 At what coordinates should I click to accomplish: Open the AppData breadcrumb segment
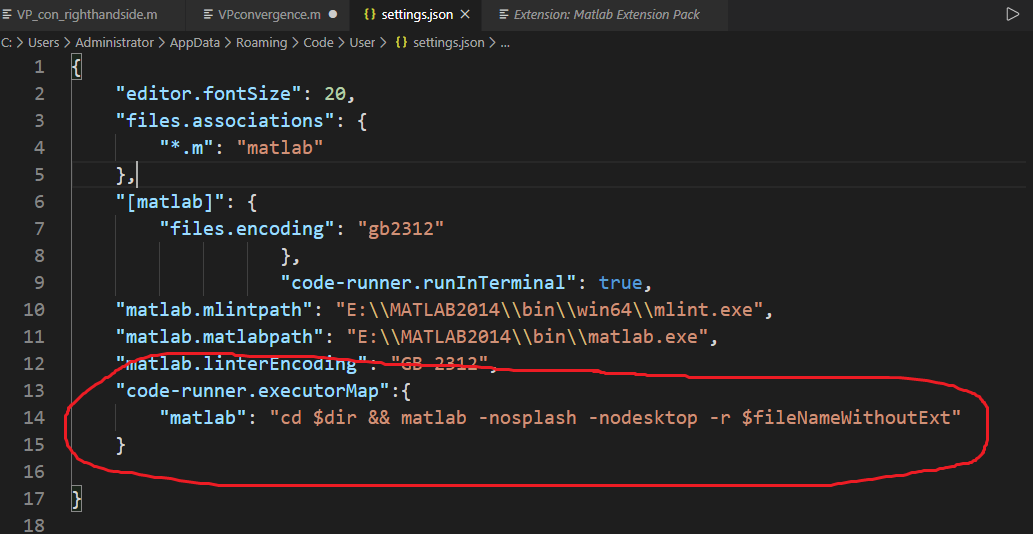194,43
